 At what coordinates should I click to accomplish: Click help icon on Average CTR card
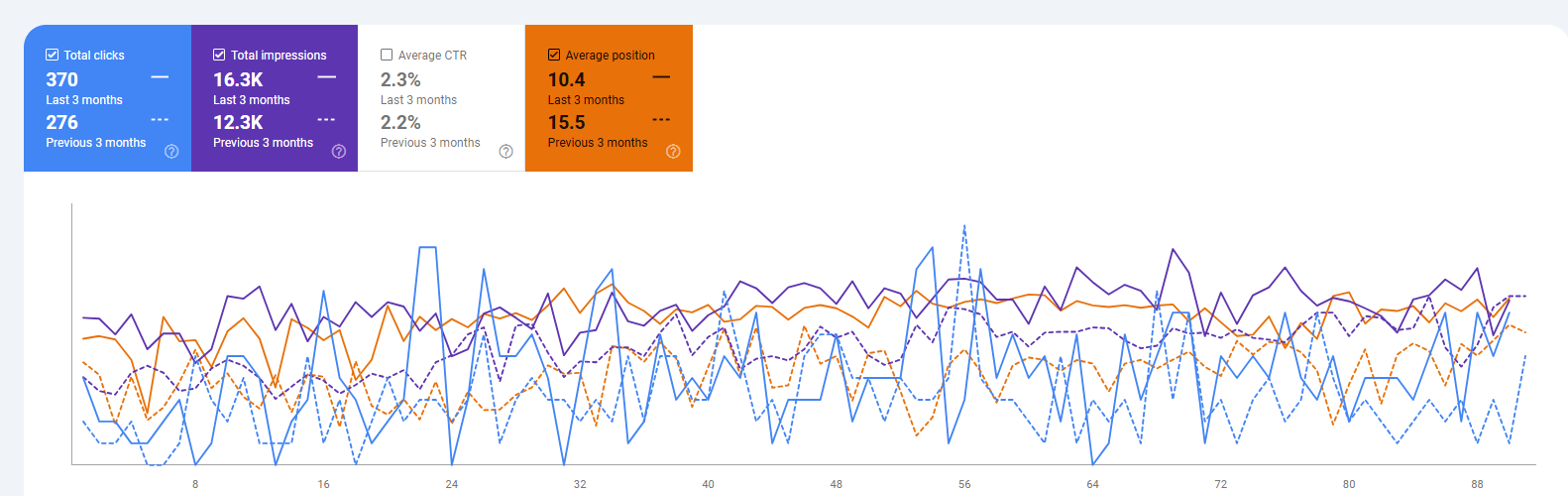pyautogui.click(x=505, y=152)
